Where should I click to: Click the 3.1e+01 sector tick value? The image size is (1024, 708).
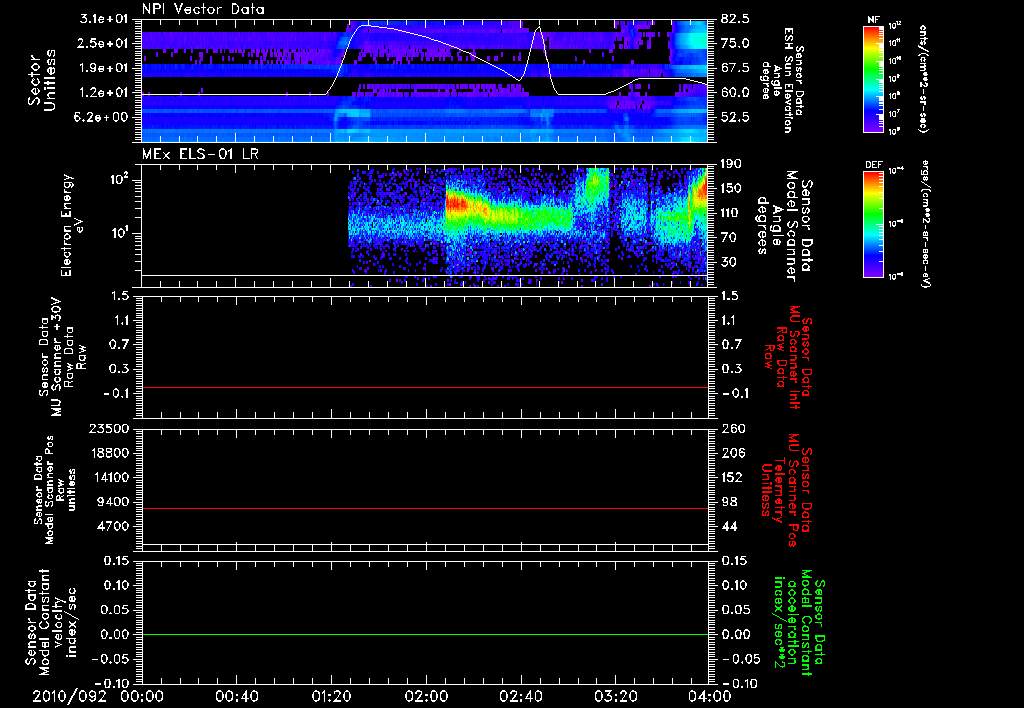[104, 18]
